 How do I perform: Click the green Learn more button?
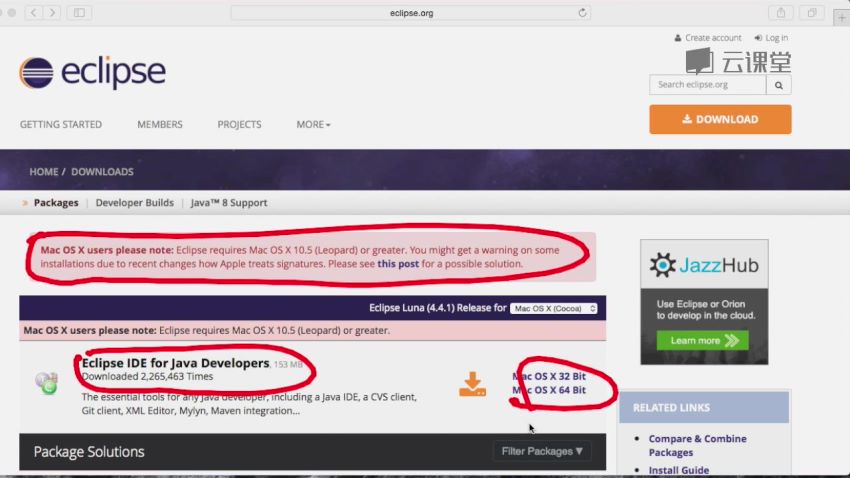coord(703,340)
